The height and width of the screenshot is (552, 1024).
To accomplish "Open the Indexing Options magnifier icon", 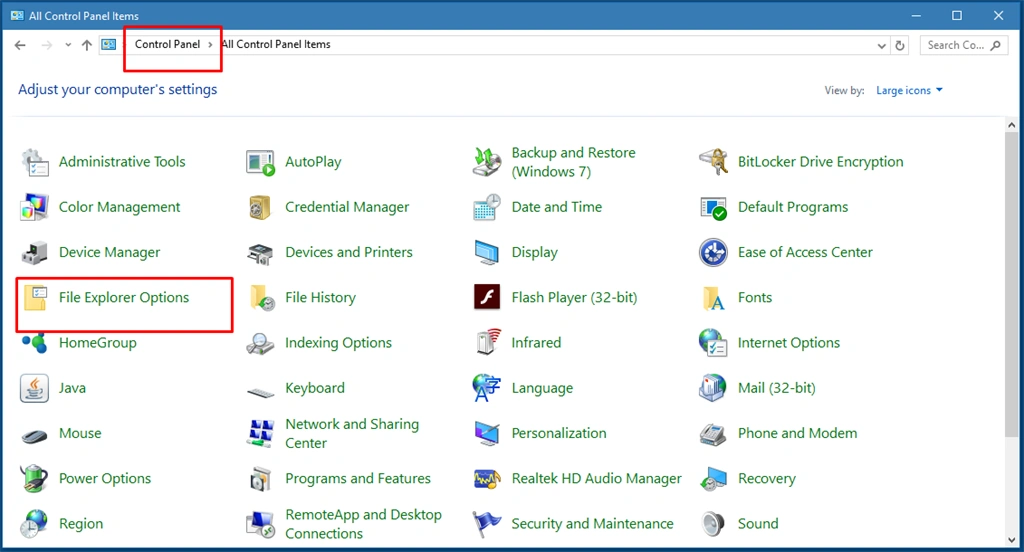I will point(261,343).
